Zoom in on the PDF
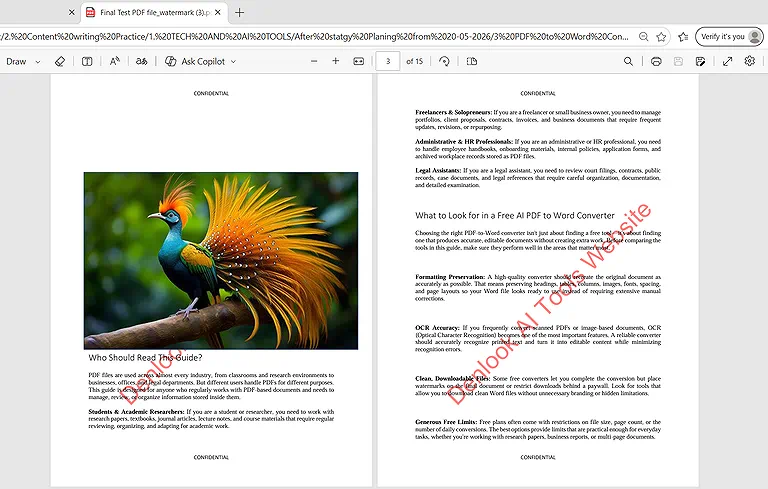Image resolution: width=768 pixels, height=489 pixels. click(x=336, y=61)
